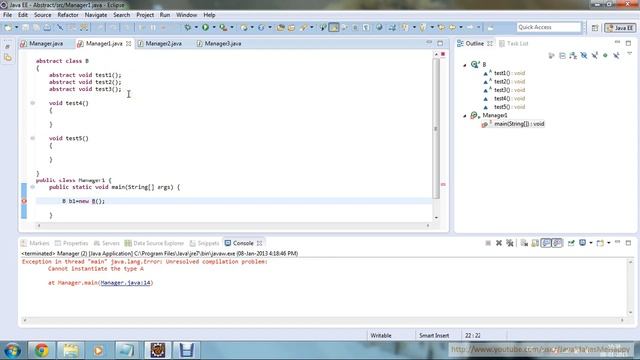Click the Remove All Terminated Launches icon

[509, 243]
